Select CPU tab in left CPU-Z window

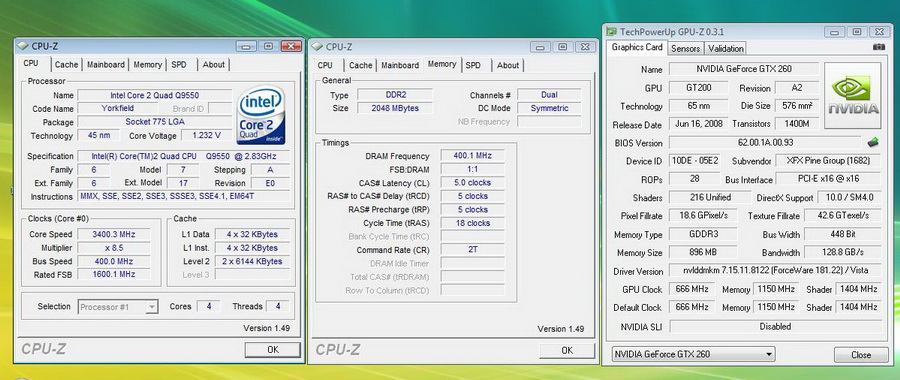pos(31,64)
